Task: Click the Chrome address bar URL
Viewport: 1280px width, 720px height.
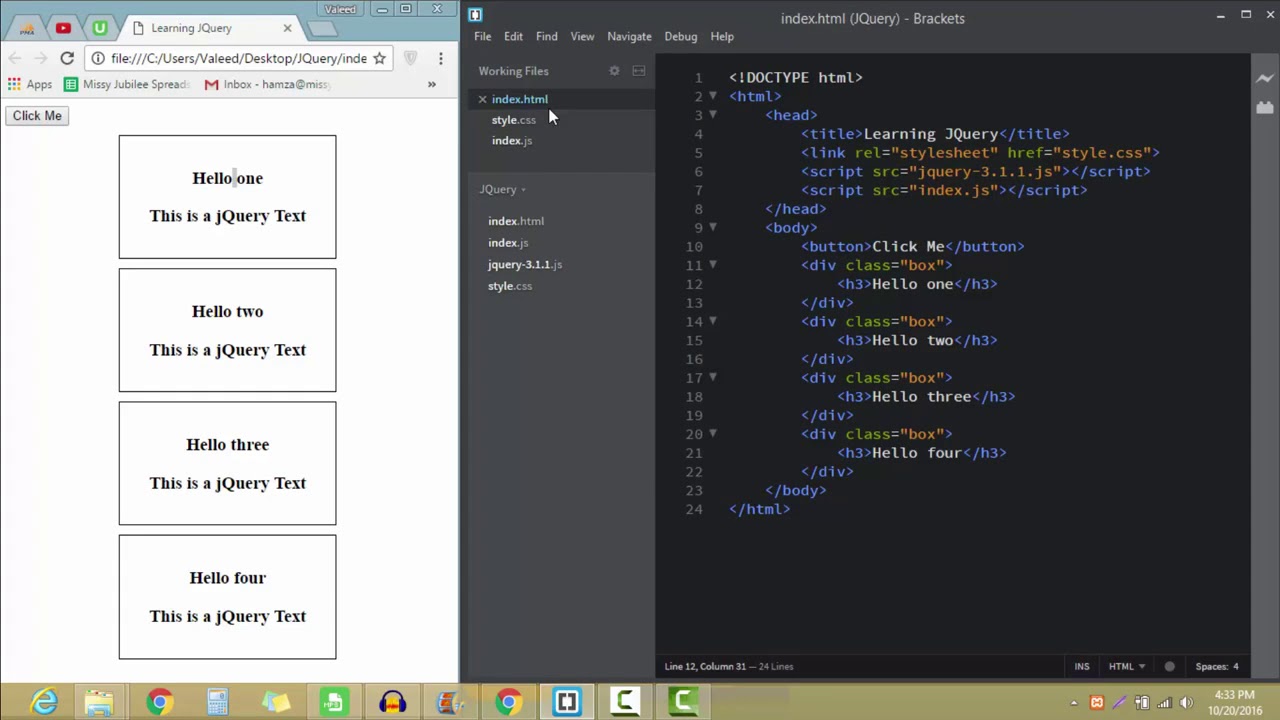Action: click(239, 58)
